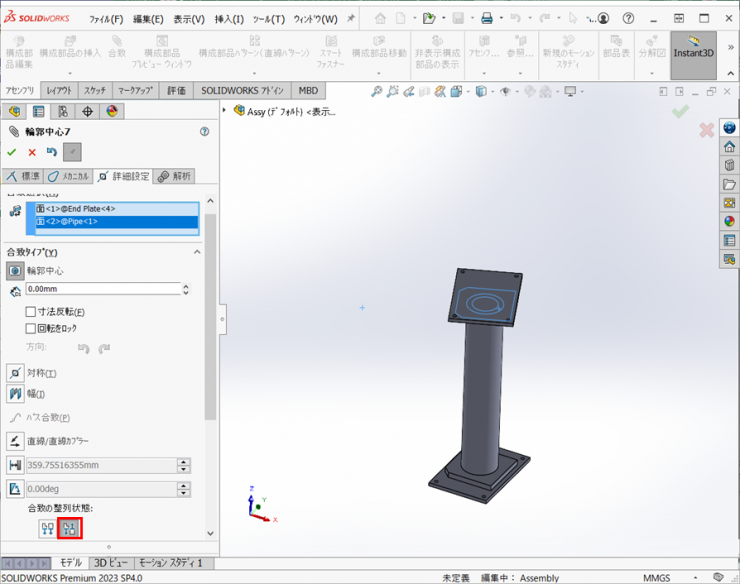The image size is (740, 584).
Task: Cancel the mate with the red X
Action: click(x=32, y=152)
